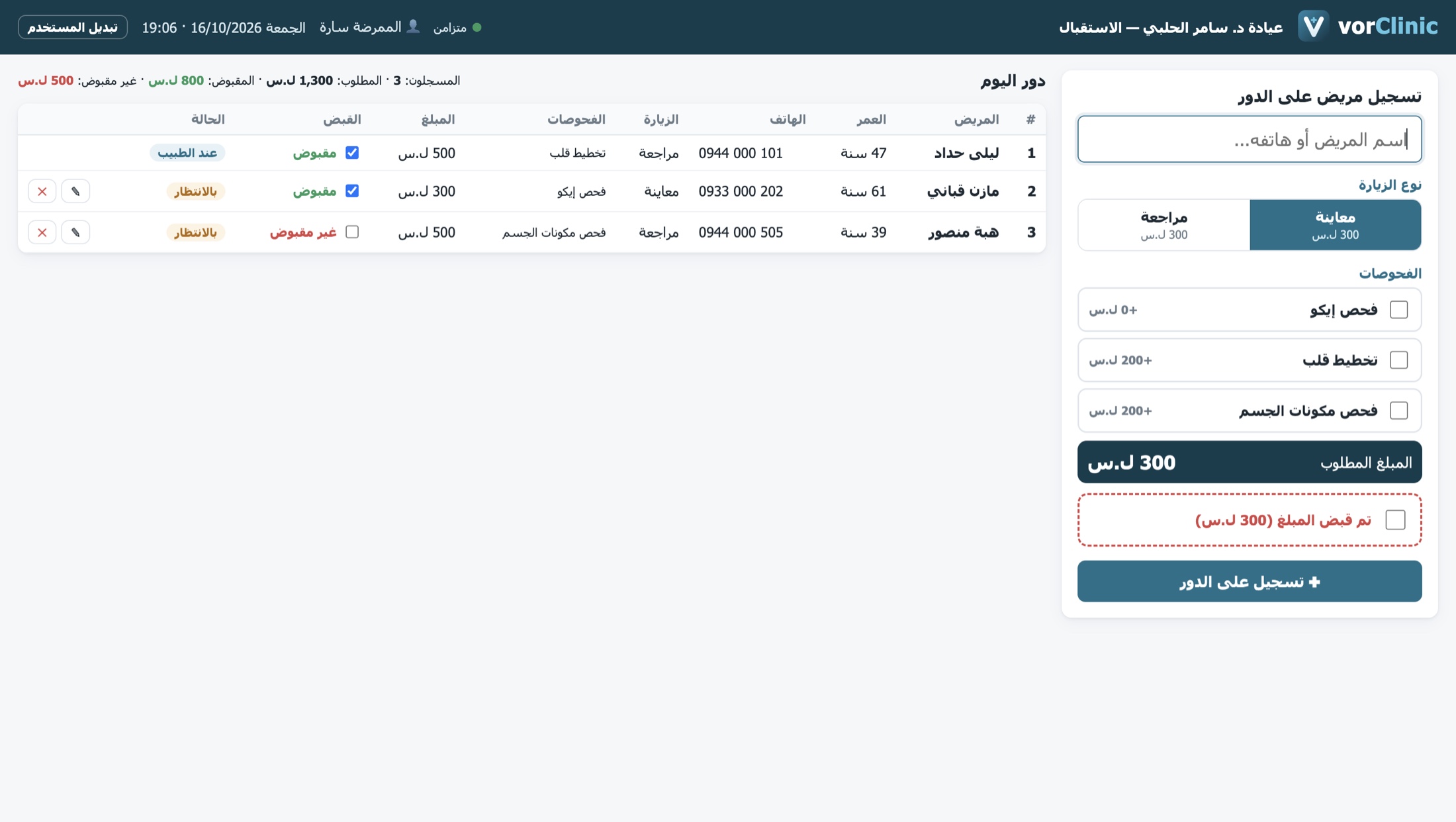
Task: Click patient name هبة منصور
Action: [964, 232]
